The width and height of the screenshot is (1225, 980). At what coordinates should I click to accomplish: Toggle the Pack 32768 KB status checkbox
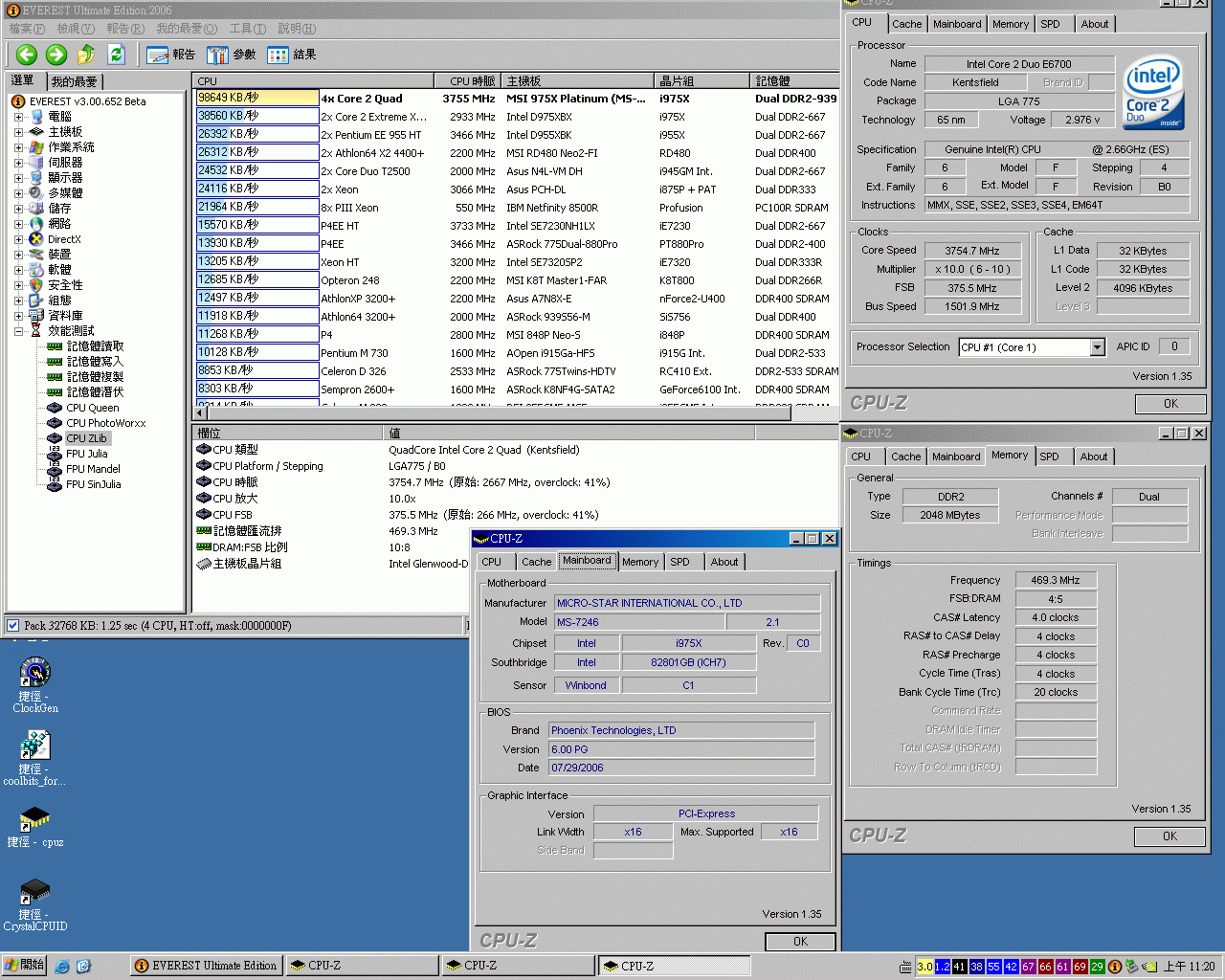point(12,626)
